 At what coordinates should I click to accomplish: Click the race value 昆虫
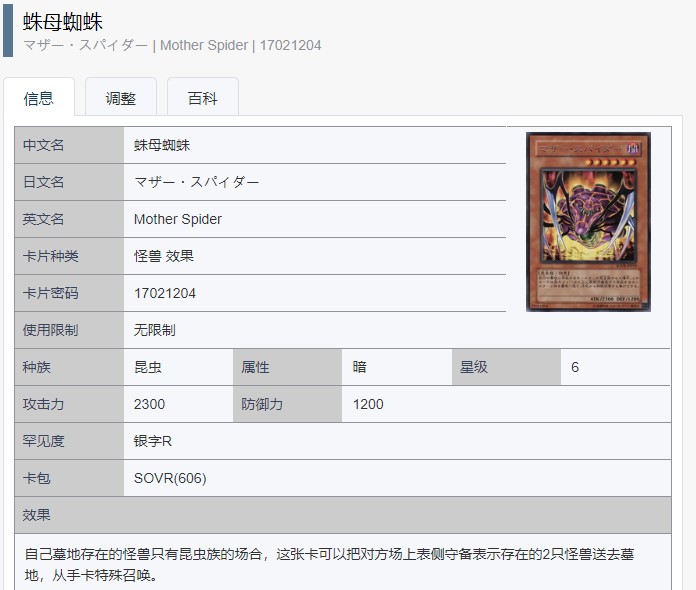point(148,367)
